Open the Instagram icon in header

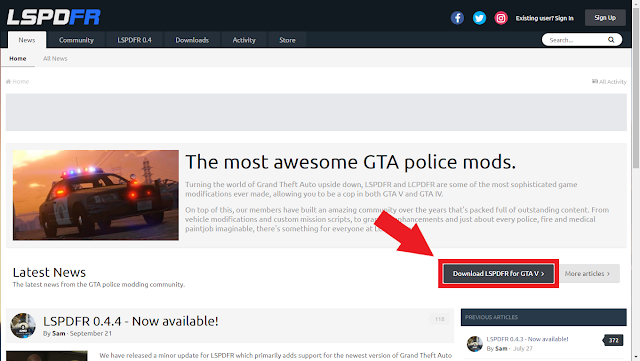tap(501, 18)
